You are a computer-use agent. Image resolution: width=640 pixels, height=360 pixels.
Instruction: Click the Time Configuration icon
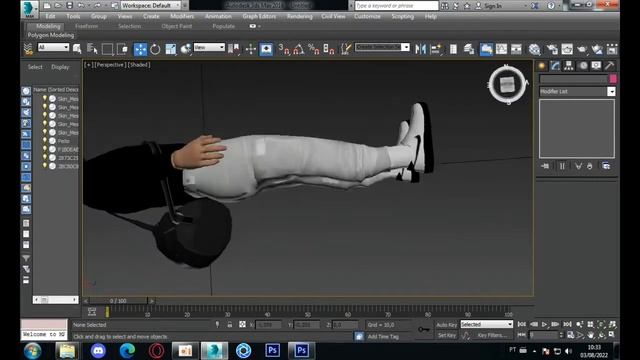tap(570, 335)
